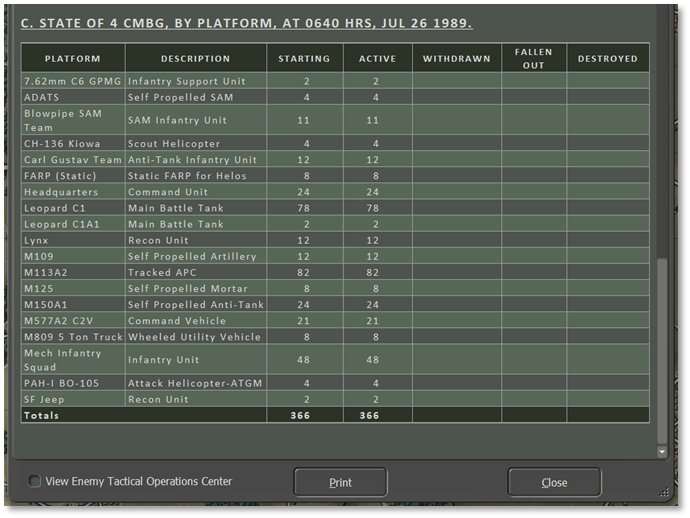The image size is (690, 518).
Task: Select the DESTROYED column header
Action: click(607, 58)
